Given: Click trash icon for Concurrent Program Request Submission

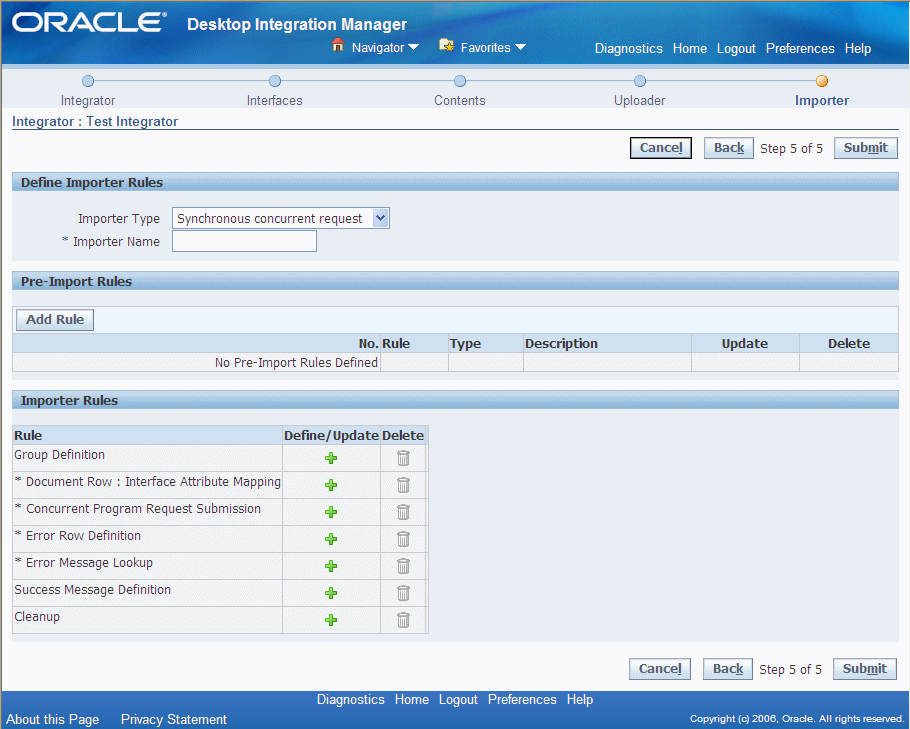Looking at the screenshot, I should (403, 512).
